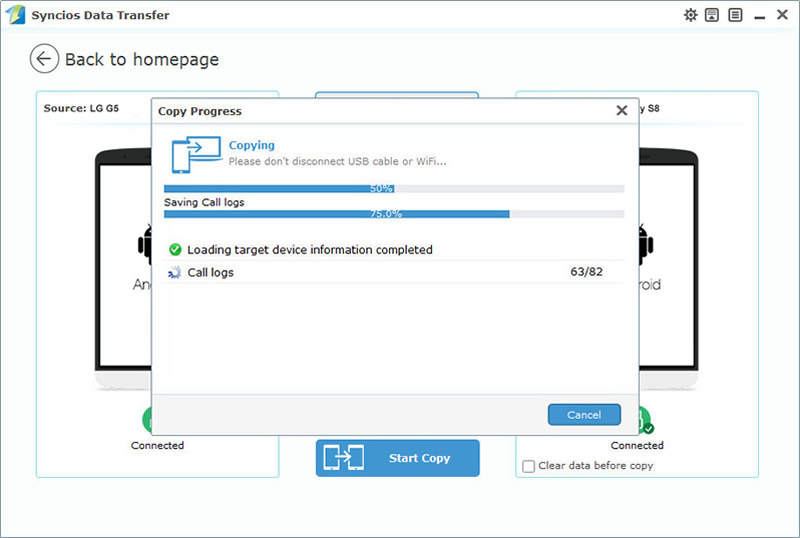
Task: Click the Back to homepage arrow icon
Action: tap(44, 59)
